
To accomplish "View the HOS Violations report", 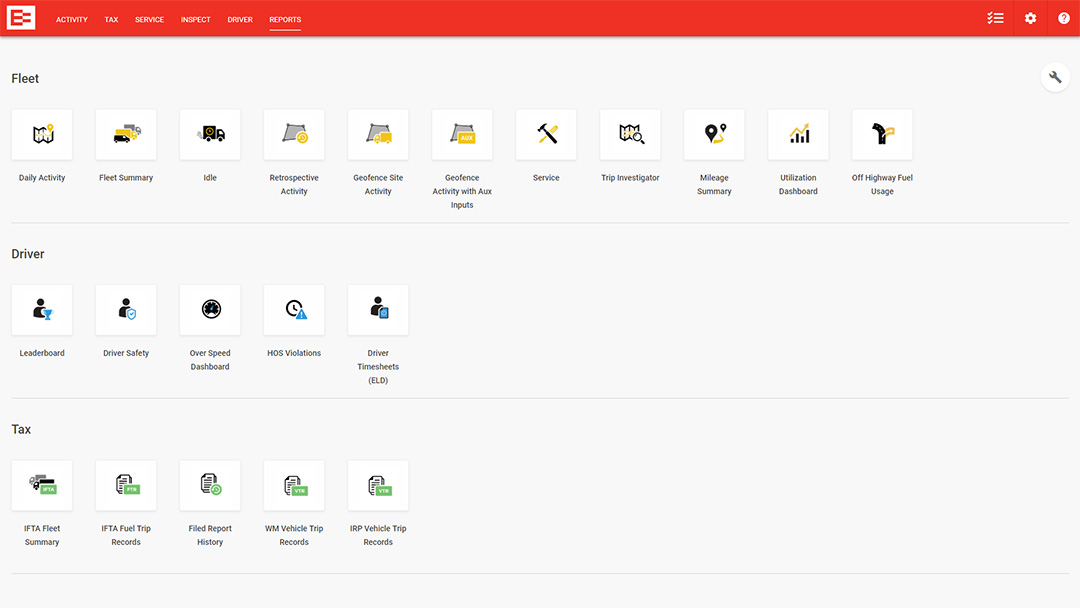I will [x=294, y=310].
